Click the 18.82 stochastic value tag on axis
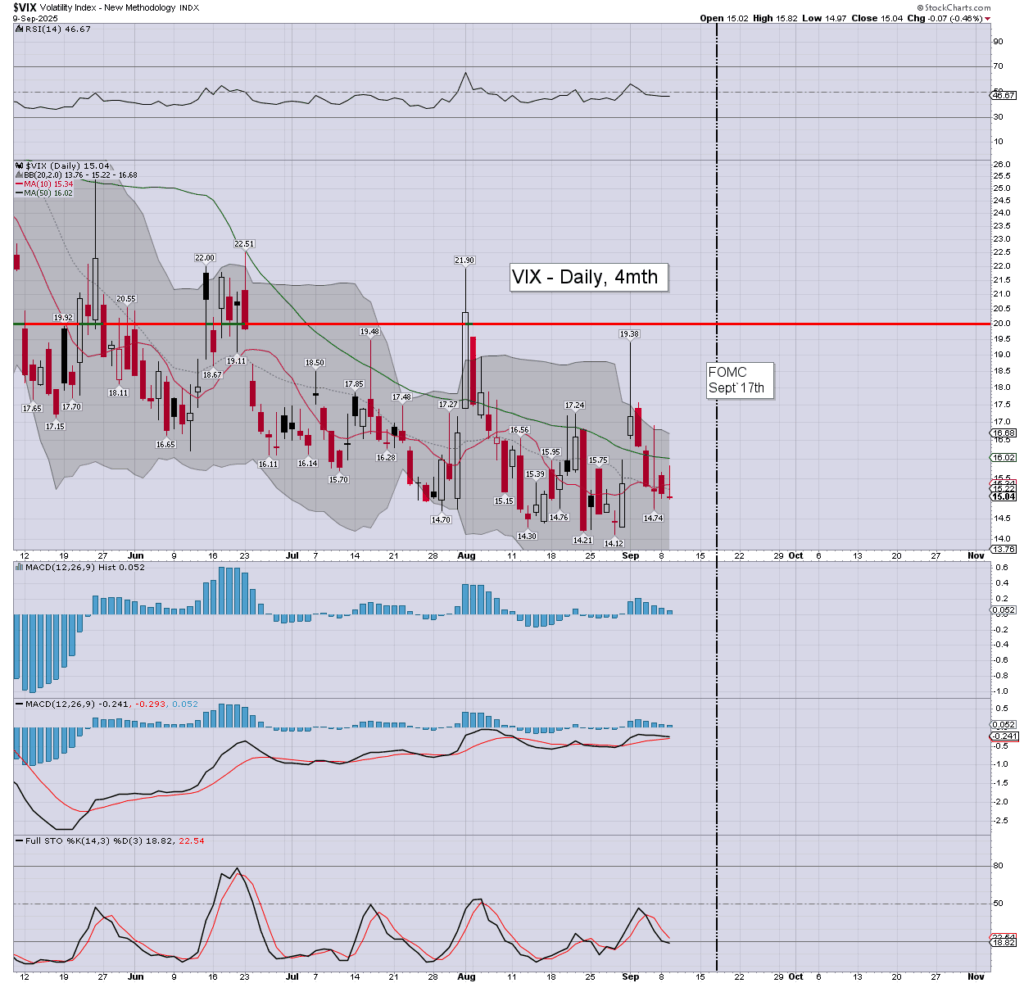 pos(1002,942)
